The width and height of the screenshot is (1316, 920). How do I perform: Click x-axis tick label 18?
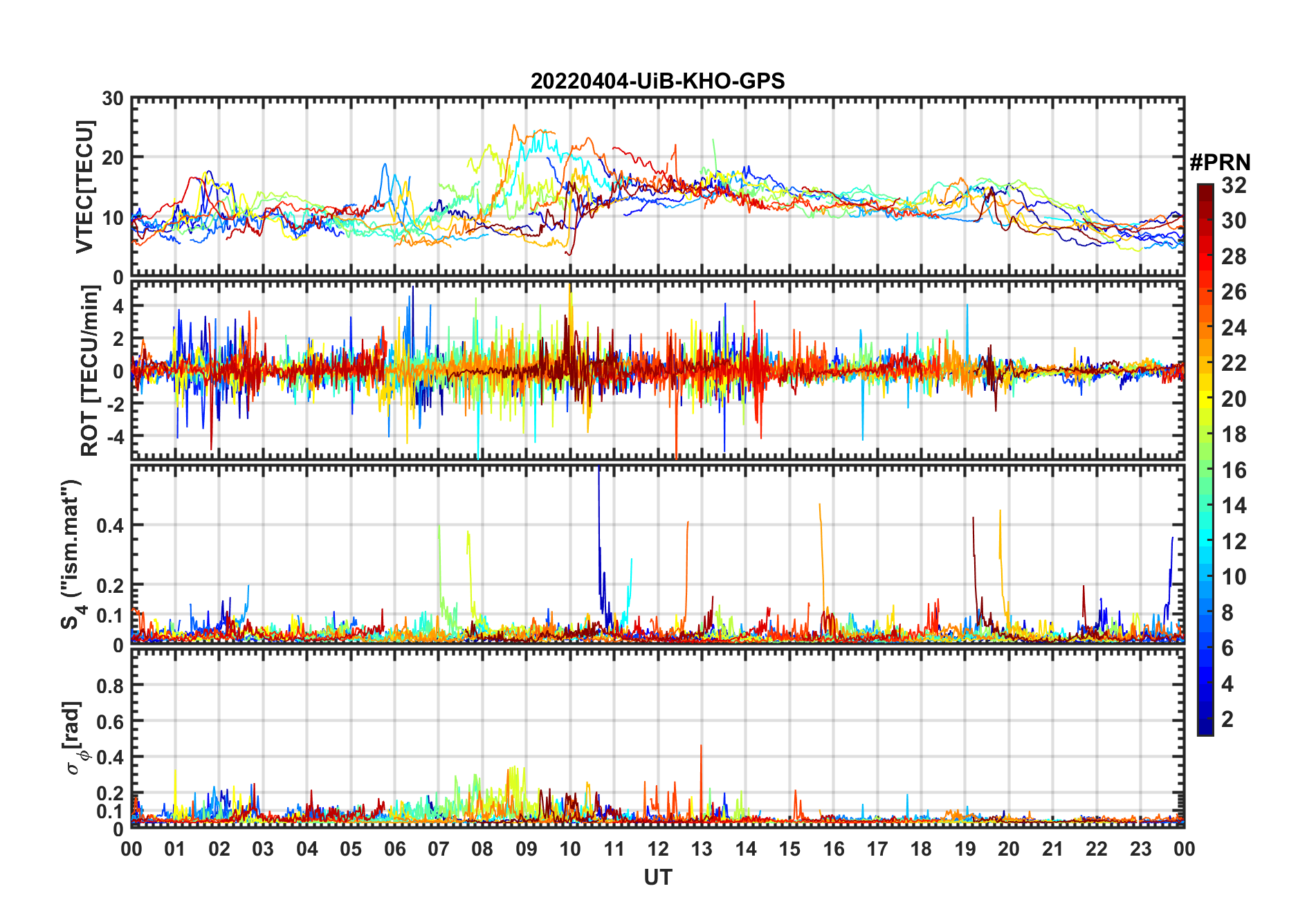click(921, 849)
